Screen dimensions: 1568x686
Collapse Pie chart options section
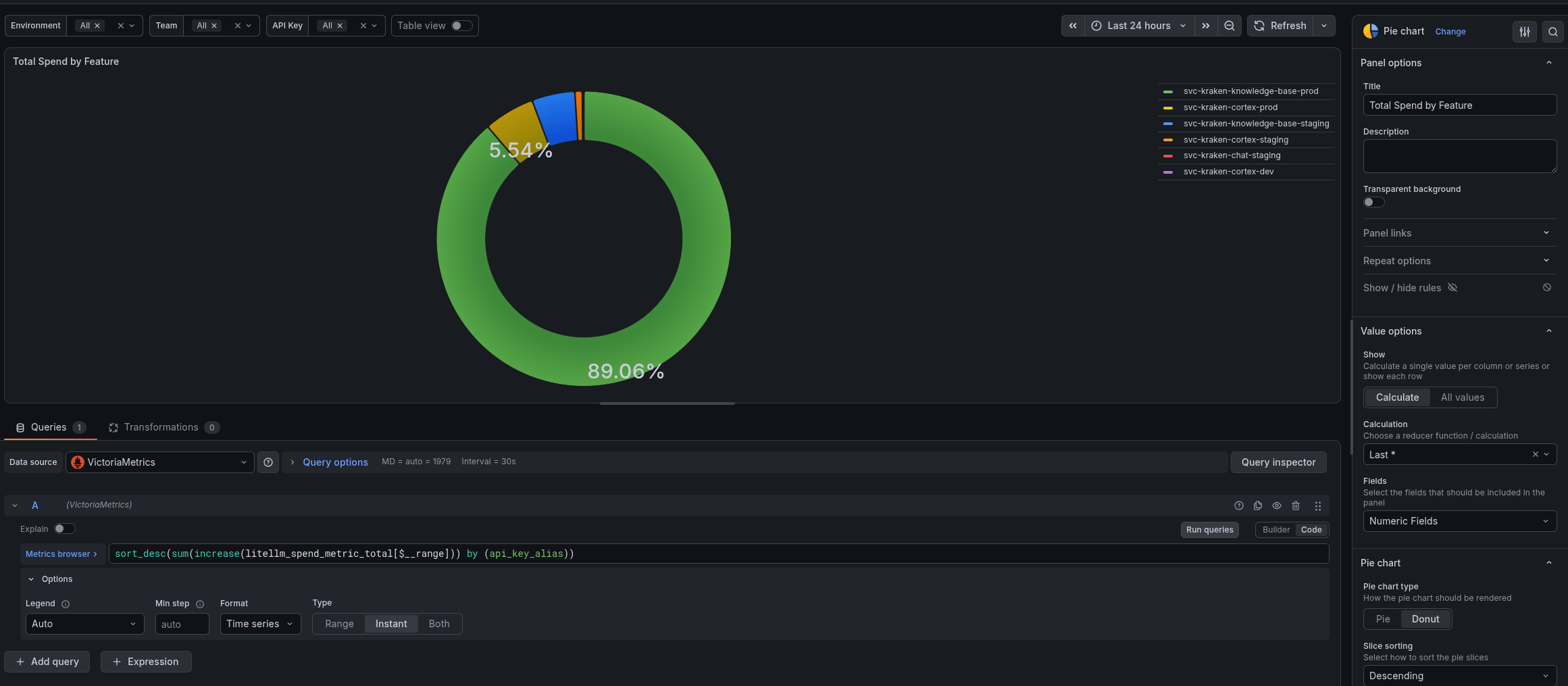click(1549, 563)
